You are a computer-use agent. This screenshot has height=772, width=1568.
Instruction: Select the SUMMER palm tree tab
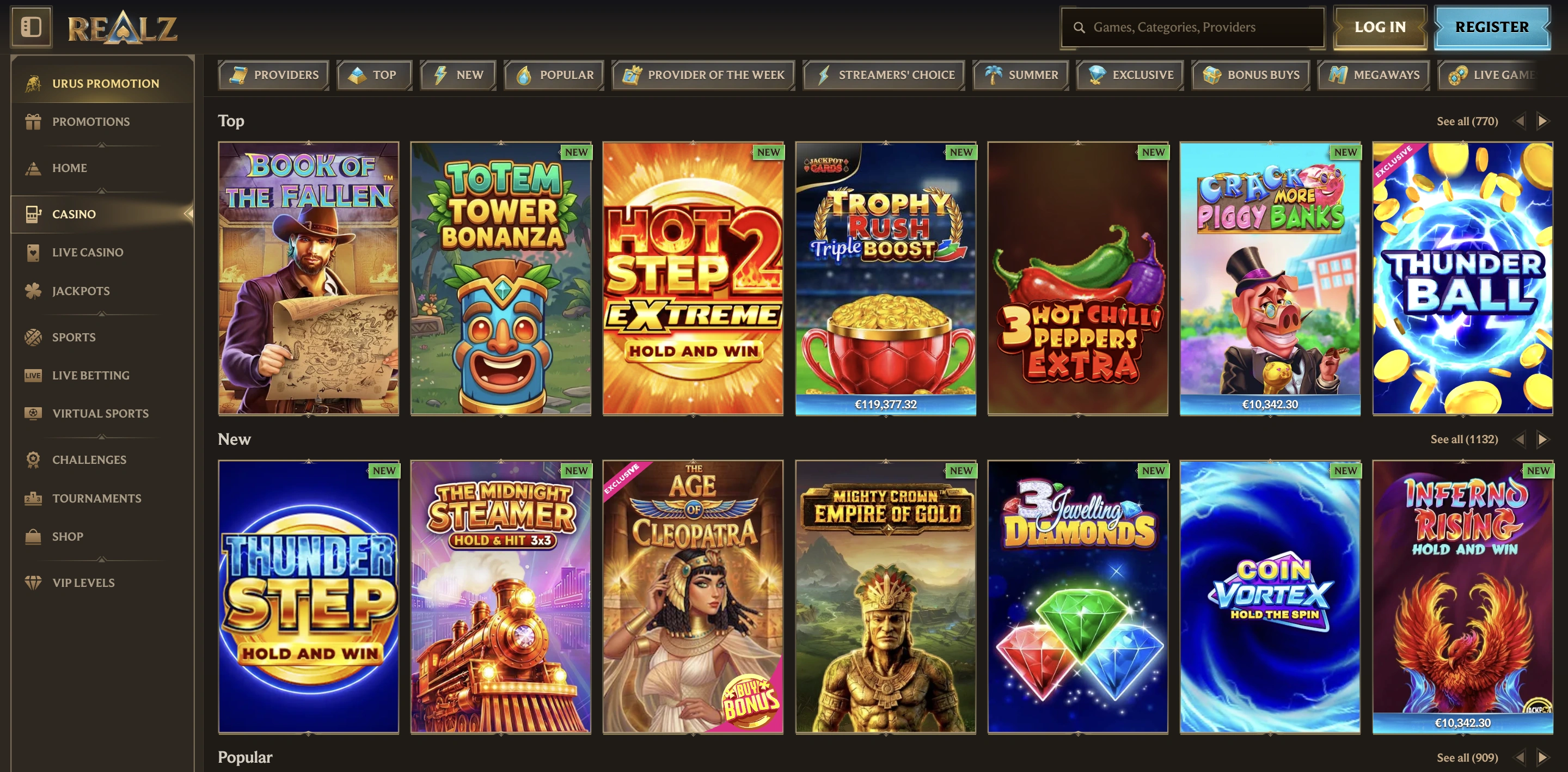click(1020, 75)
